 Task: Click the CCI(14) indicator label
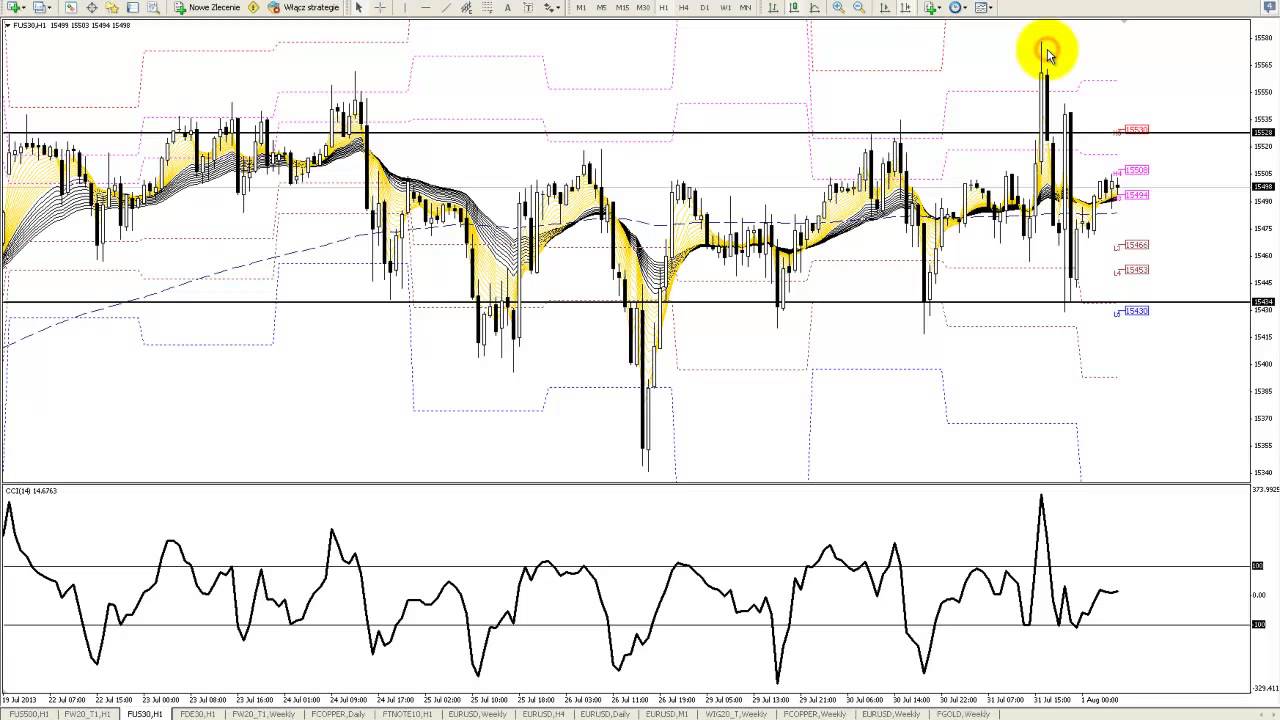31,491
